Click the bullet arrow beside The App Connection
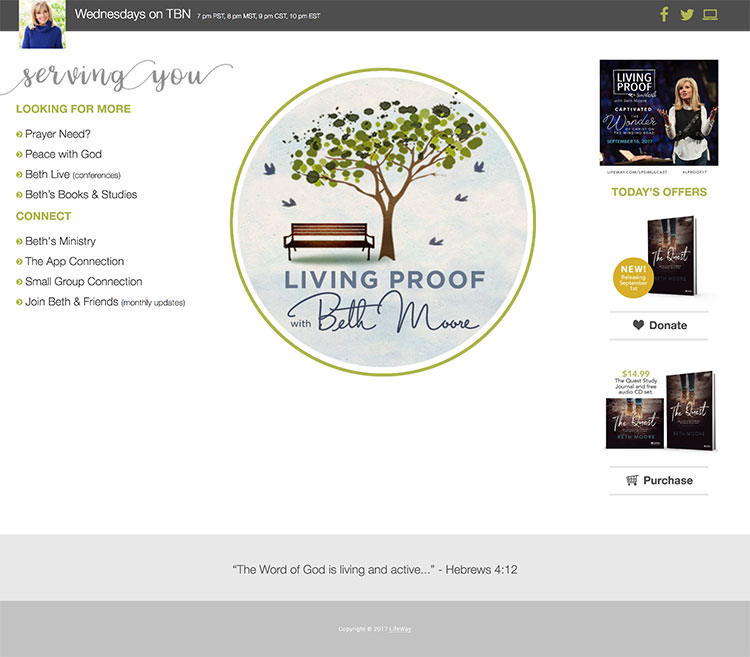 pos(19,262)
